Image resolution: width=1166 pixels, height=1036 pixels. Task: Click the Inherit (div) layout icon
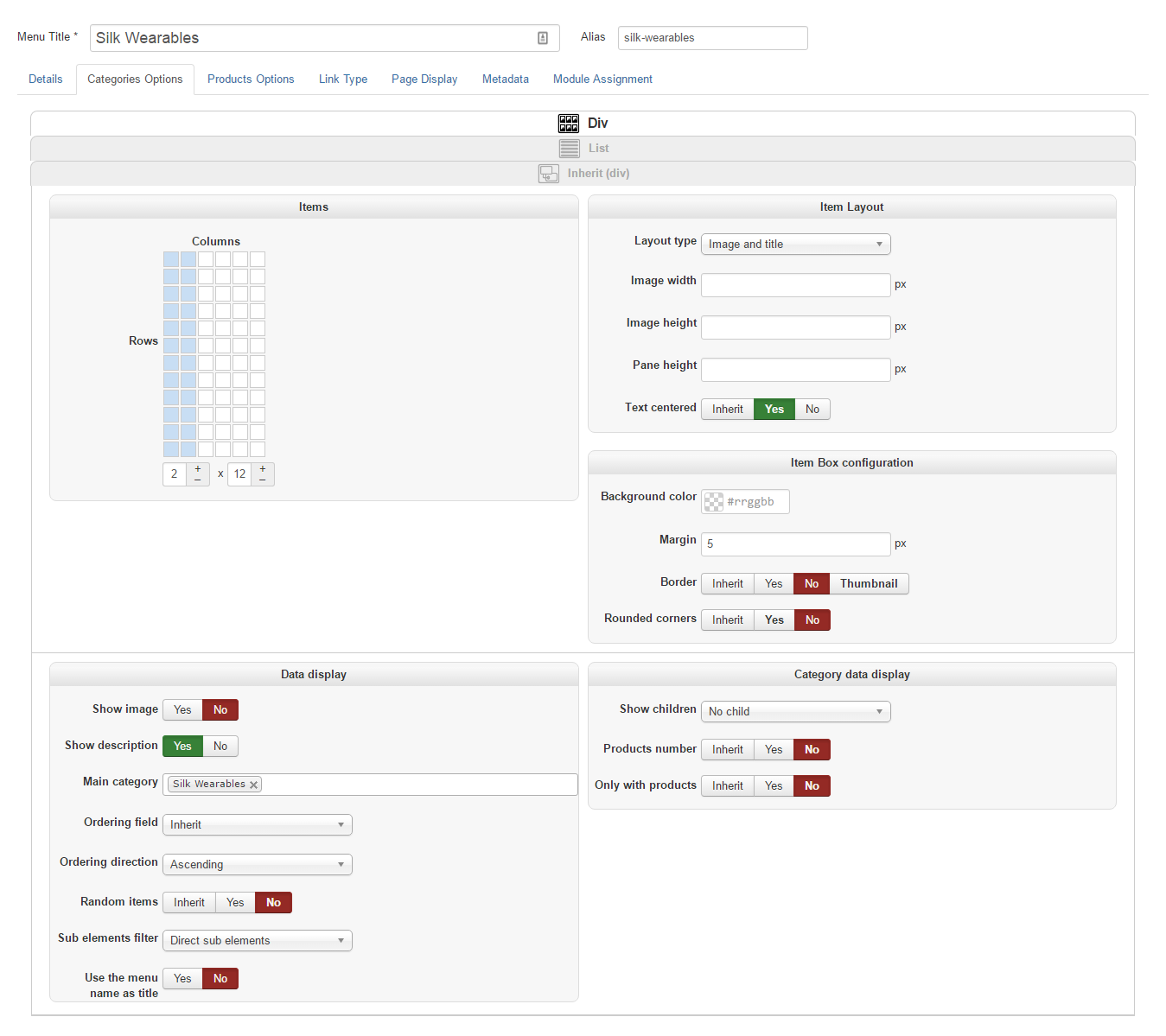pos(549,174)
